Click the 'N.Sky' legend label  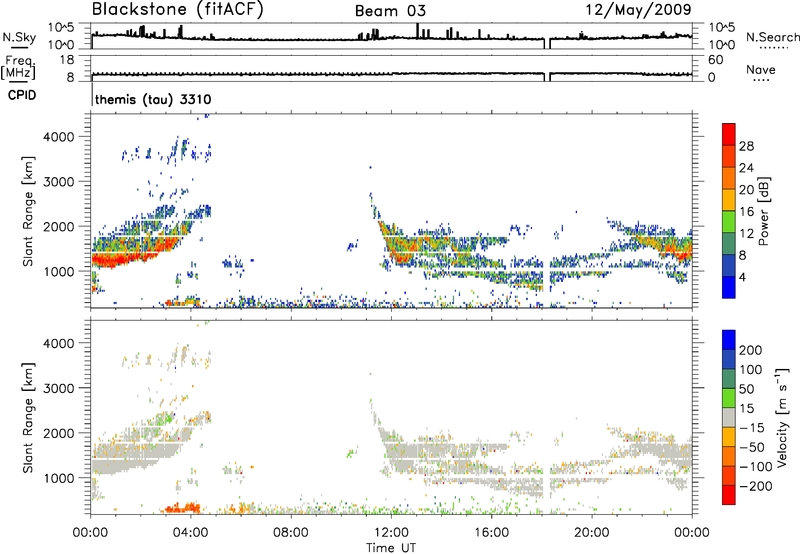tap(19, 37)
